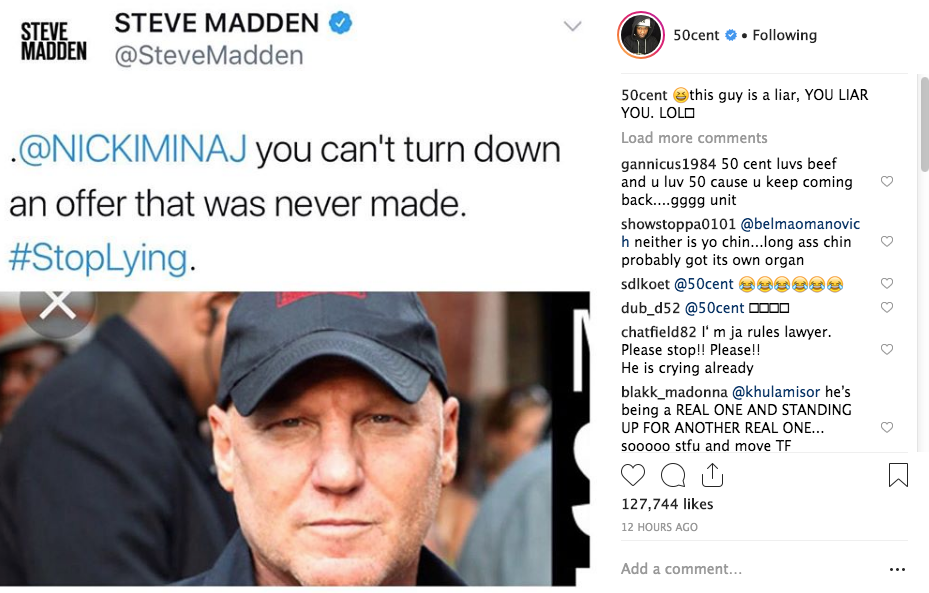Image resolution: width=929 pixels, height=593 pixels.
Task: Open the @NICKIMINAJ mention link
Action: click(x=132, y=149)
